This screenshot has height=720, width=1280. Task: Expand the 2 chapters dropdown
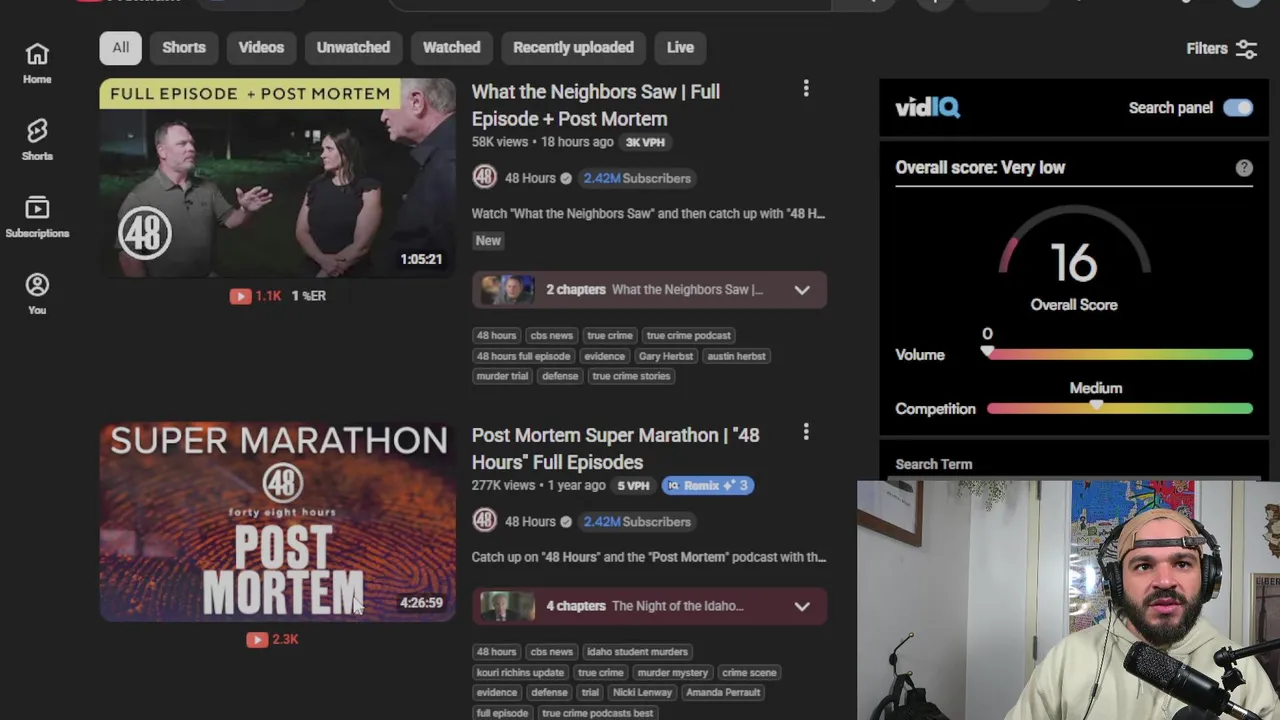802,290
